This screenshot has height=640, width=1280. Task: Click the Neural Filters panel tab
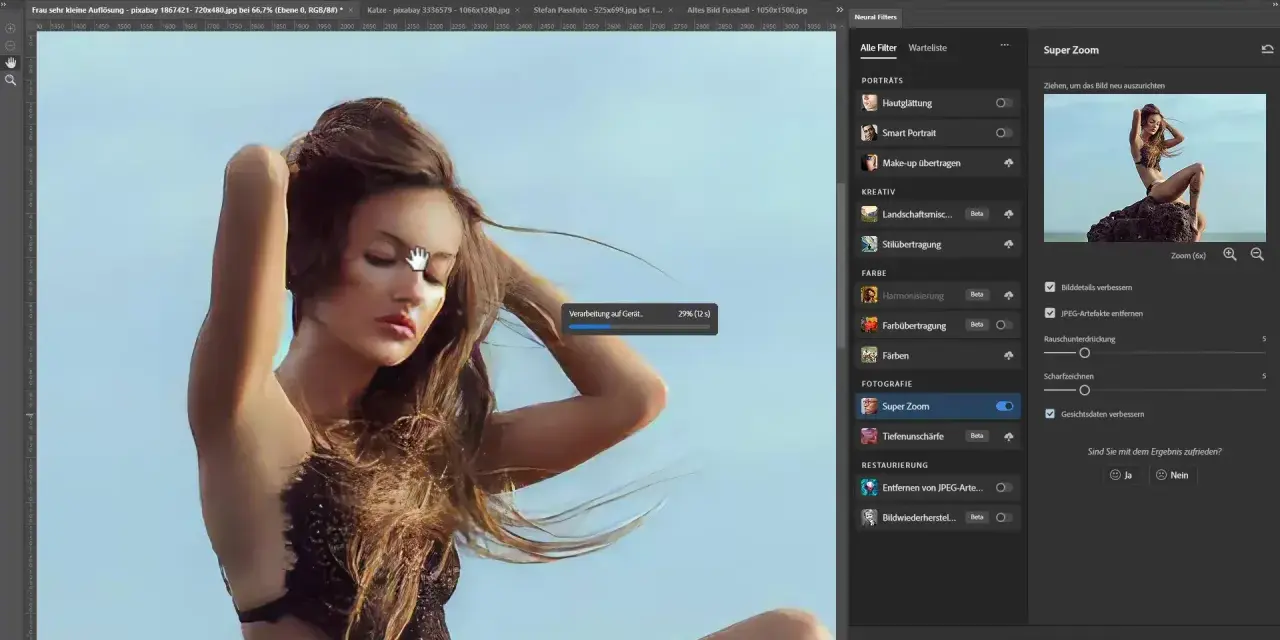pos(876,17)
